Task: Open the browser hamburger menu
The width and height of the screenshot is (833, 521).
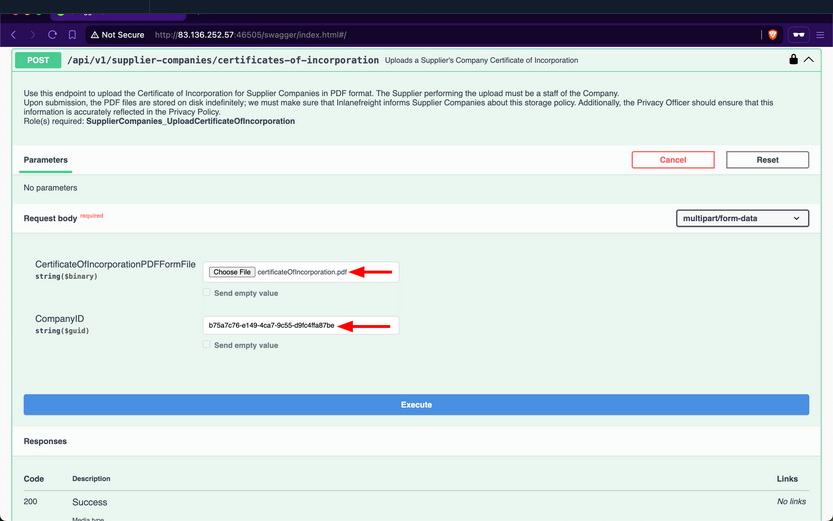Action: [x=820, y=35]
